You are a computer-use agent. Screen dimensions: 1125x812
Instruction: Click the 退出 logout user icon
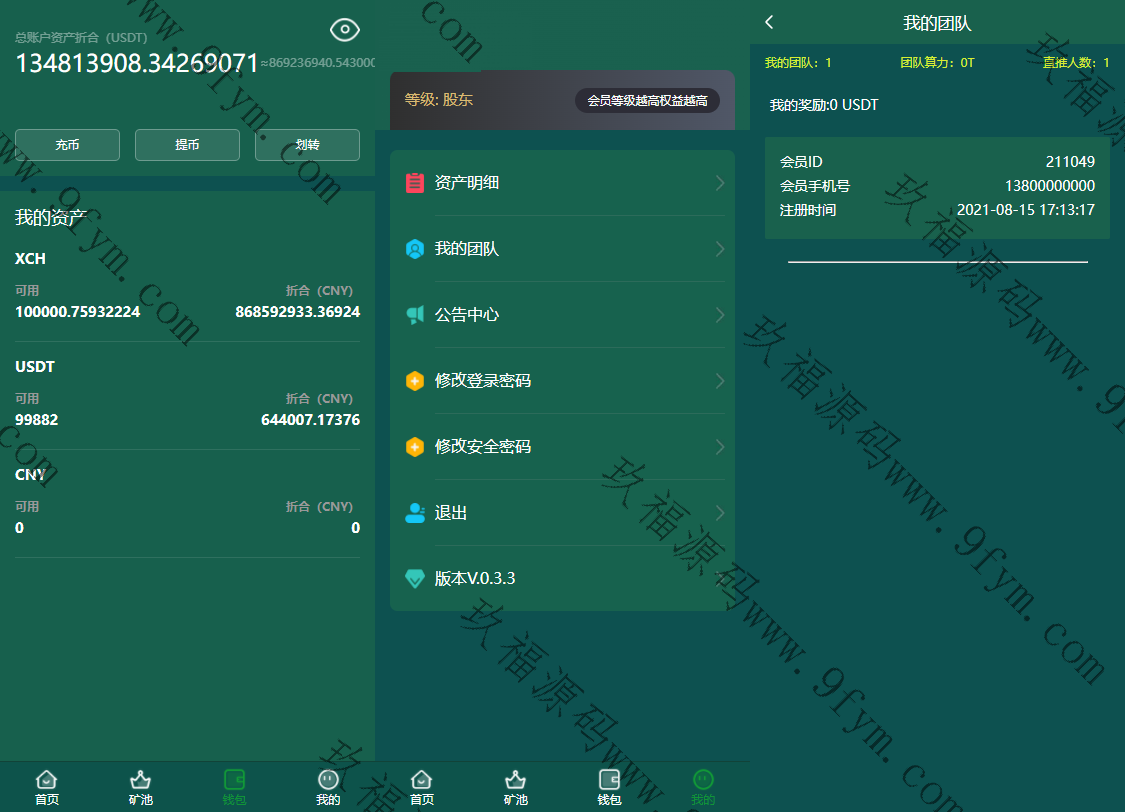click(415, 513)
